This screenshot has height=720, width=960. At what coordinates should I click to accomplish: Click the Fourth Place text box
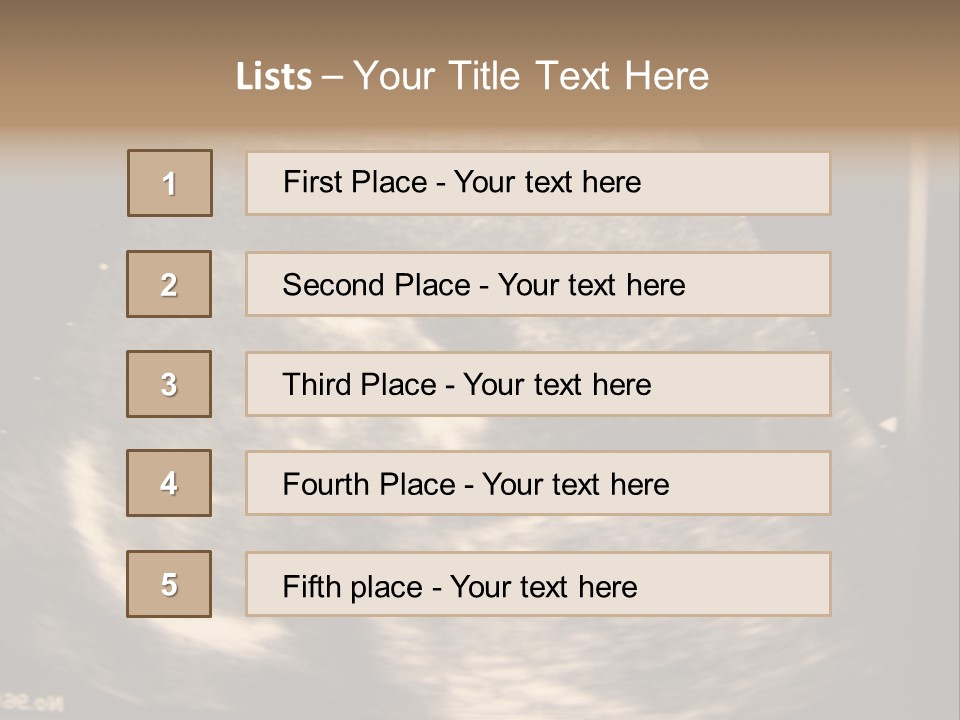(538, 483)
